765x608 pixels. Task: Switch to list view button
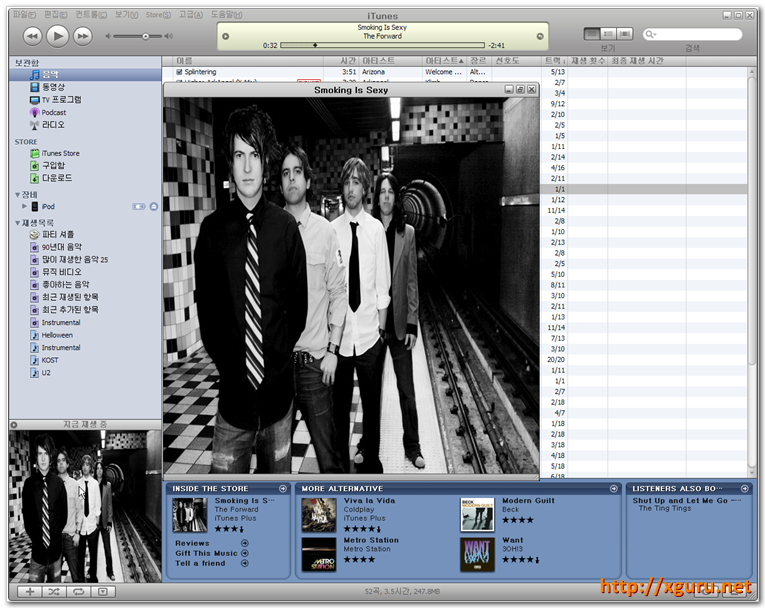592,34
